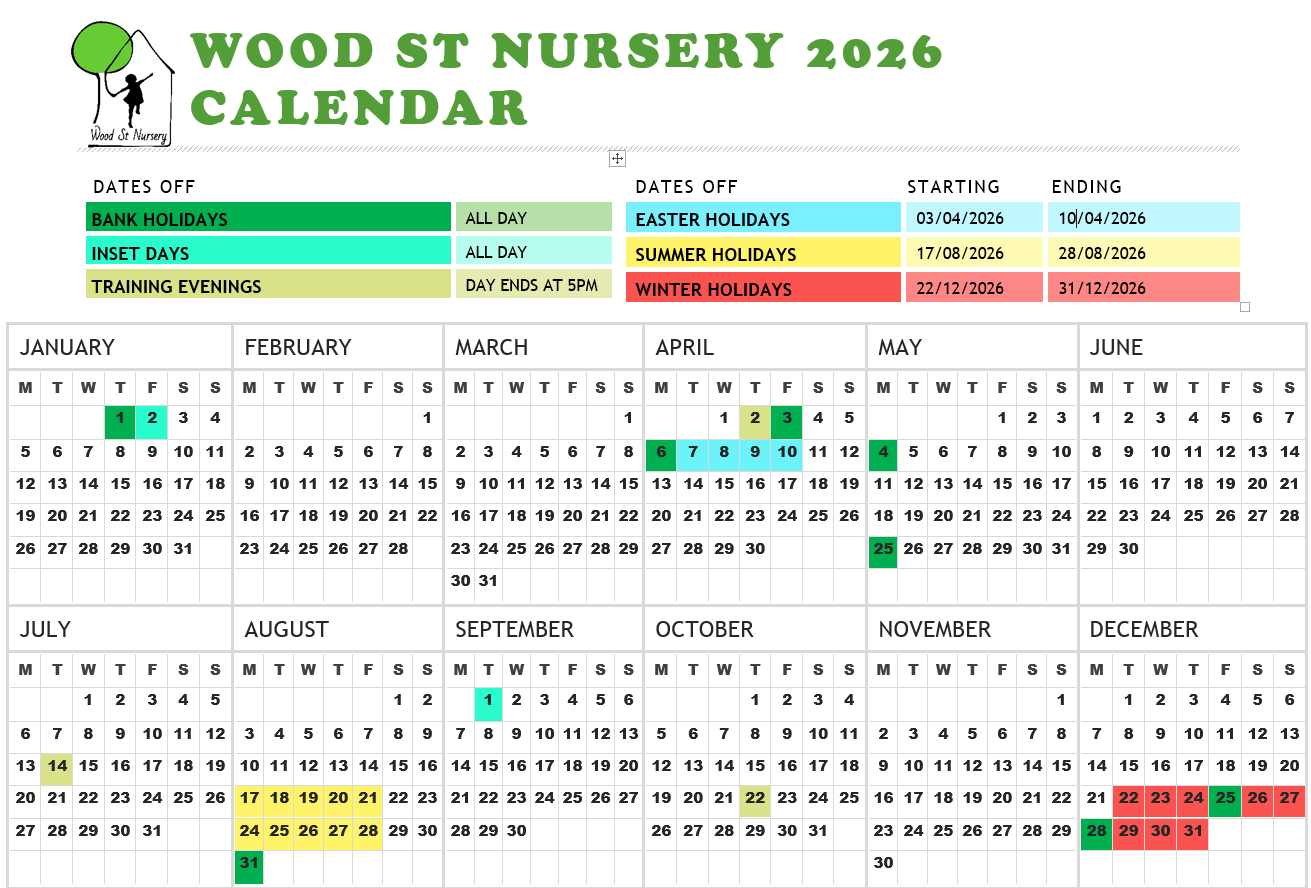Image resolution: width=1311 pixels, height=888 pixels.
Task: Click the DAY ENDS AT 5PM cell
Action: pyautogui.click(x=534, y=284)
